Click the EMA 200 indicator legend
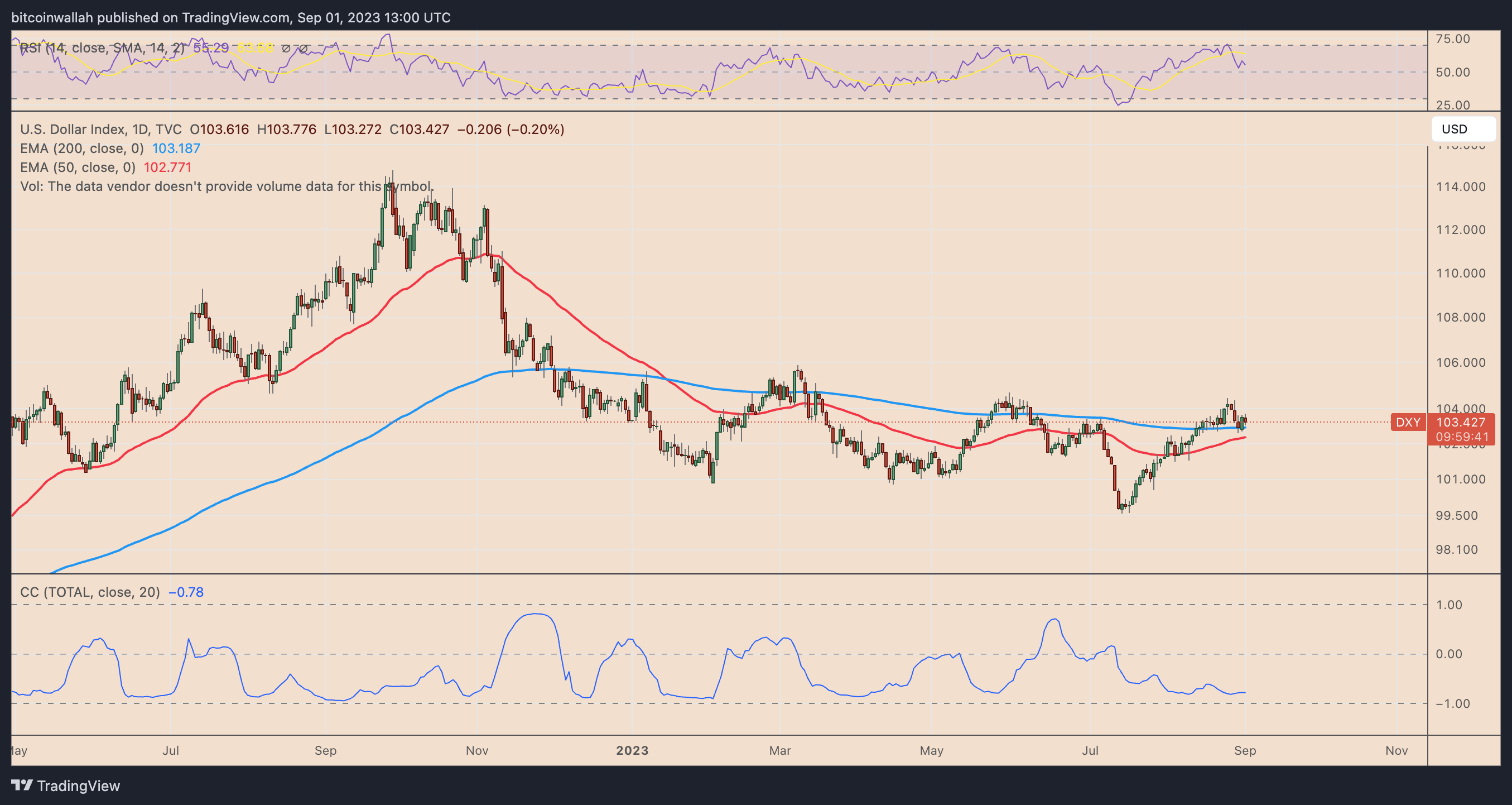 coord(81,148)
